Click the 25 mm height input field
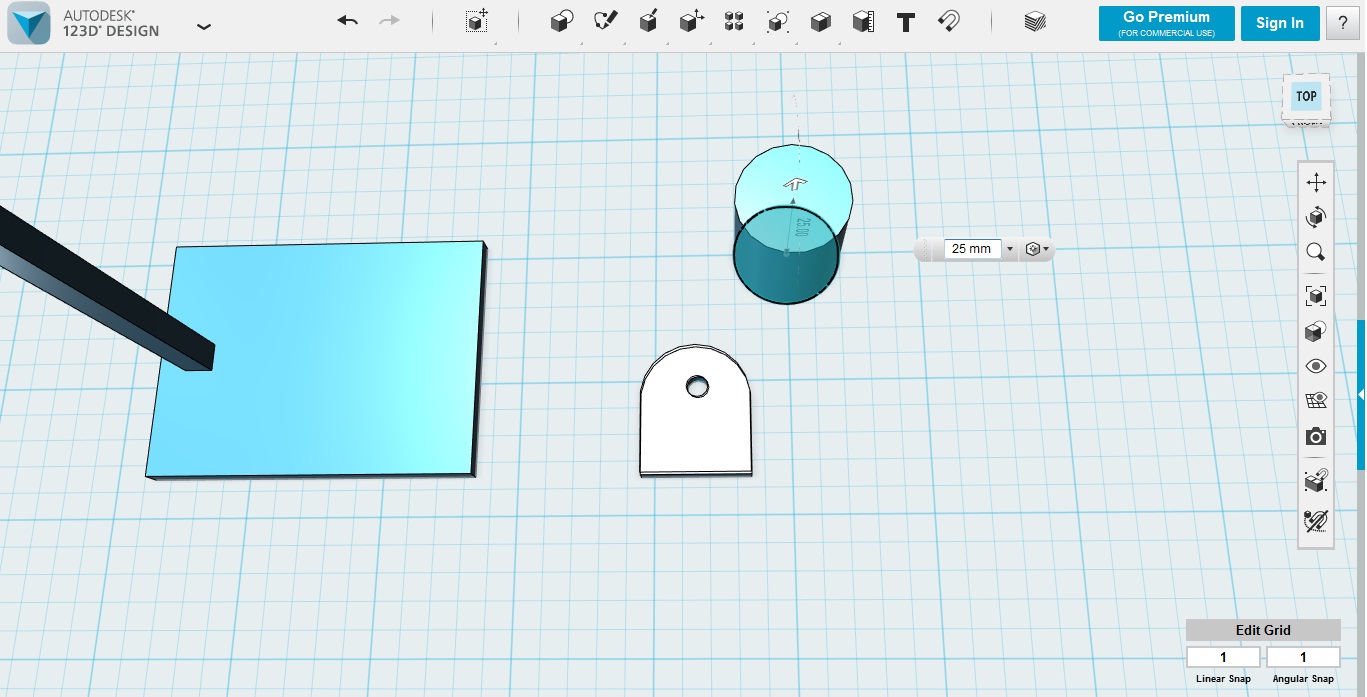The height and width of the screenshot is (697, 1367). (x=972, y=249)
